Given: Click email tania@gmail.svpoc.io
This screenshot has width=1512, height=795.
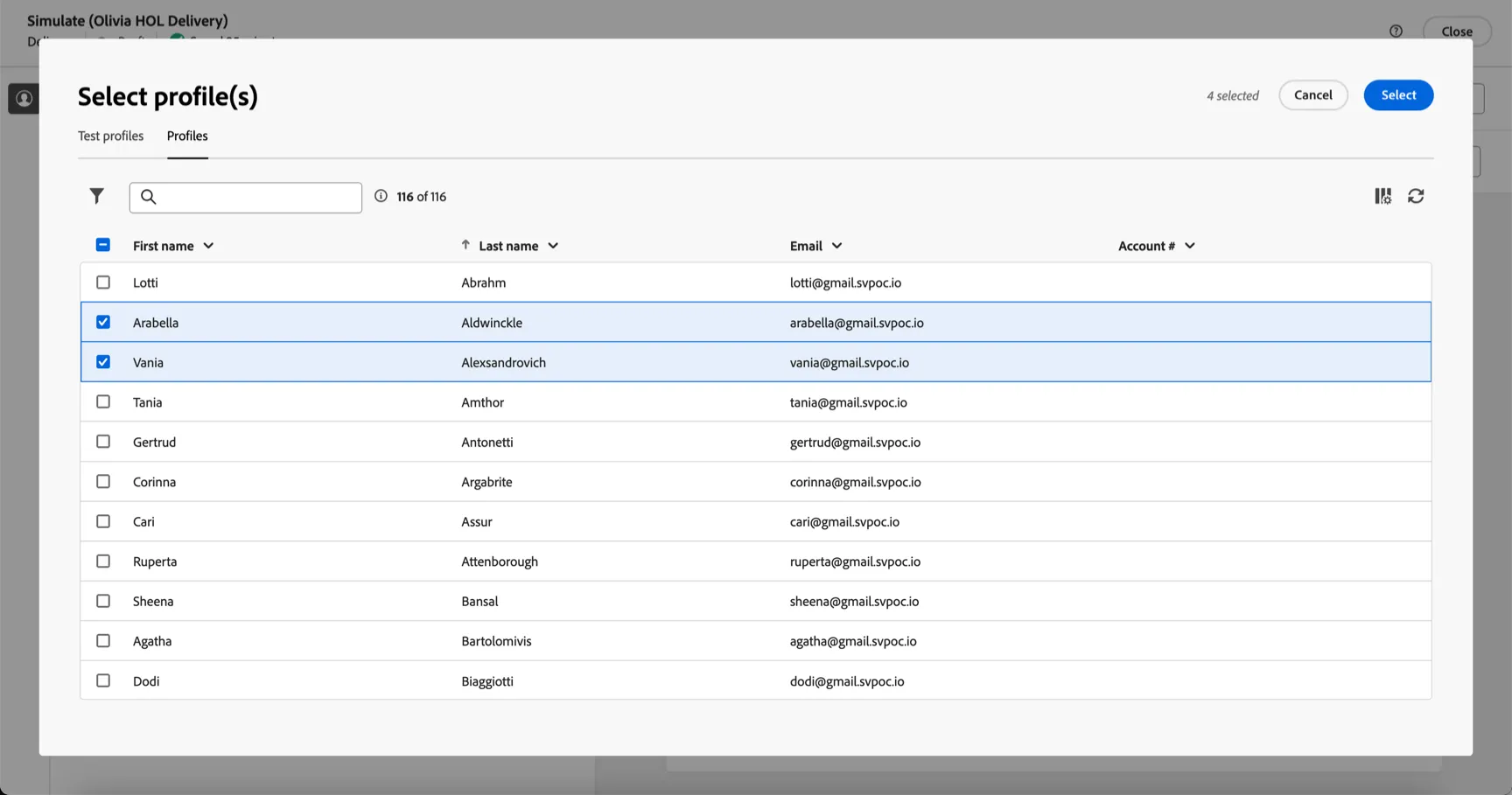Looking at the screenshot, I should [849, 402].
